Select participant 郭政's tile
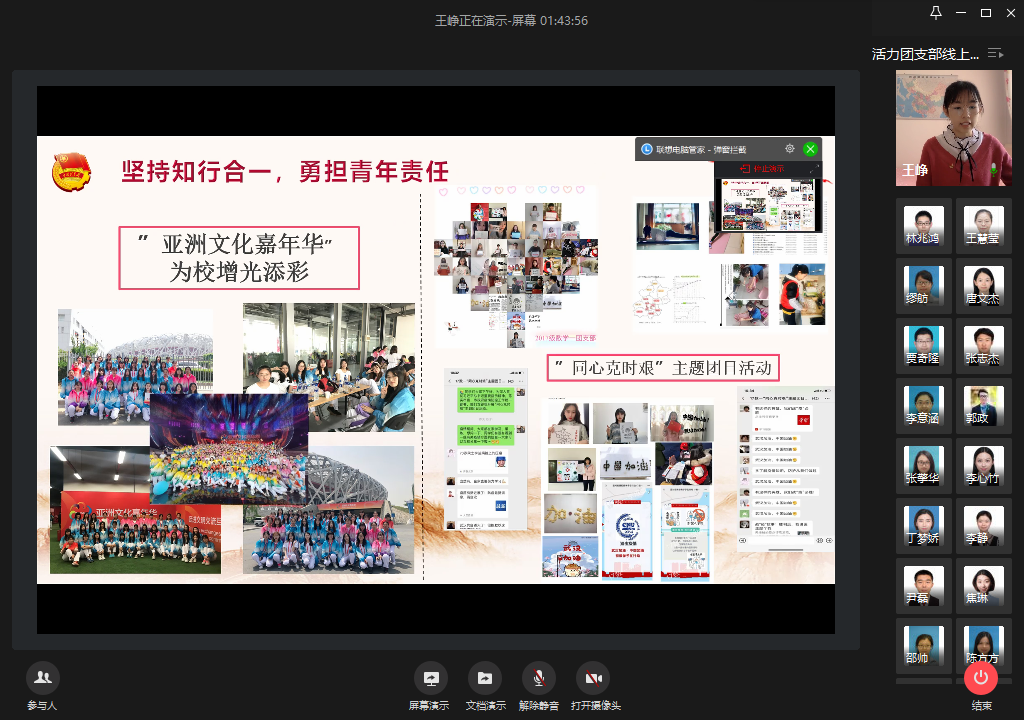The height and width of the screenshot is (720, 1024). (983, 405)
